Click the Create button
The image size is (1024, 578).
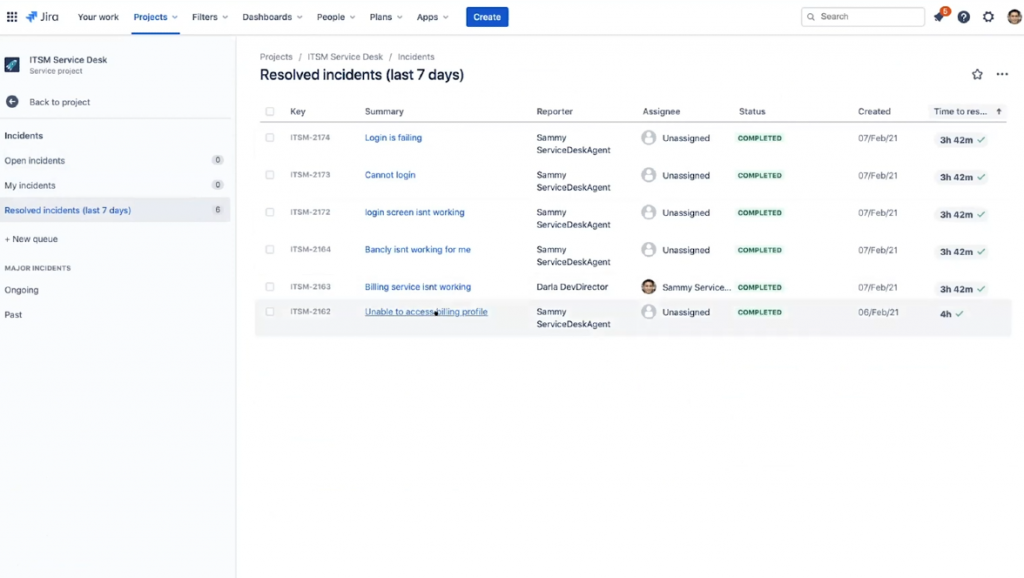[487, 17]
